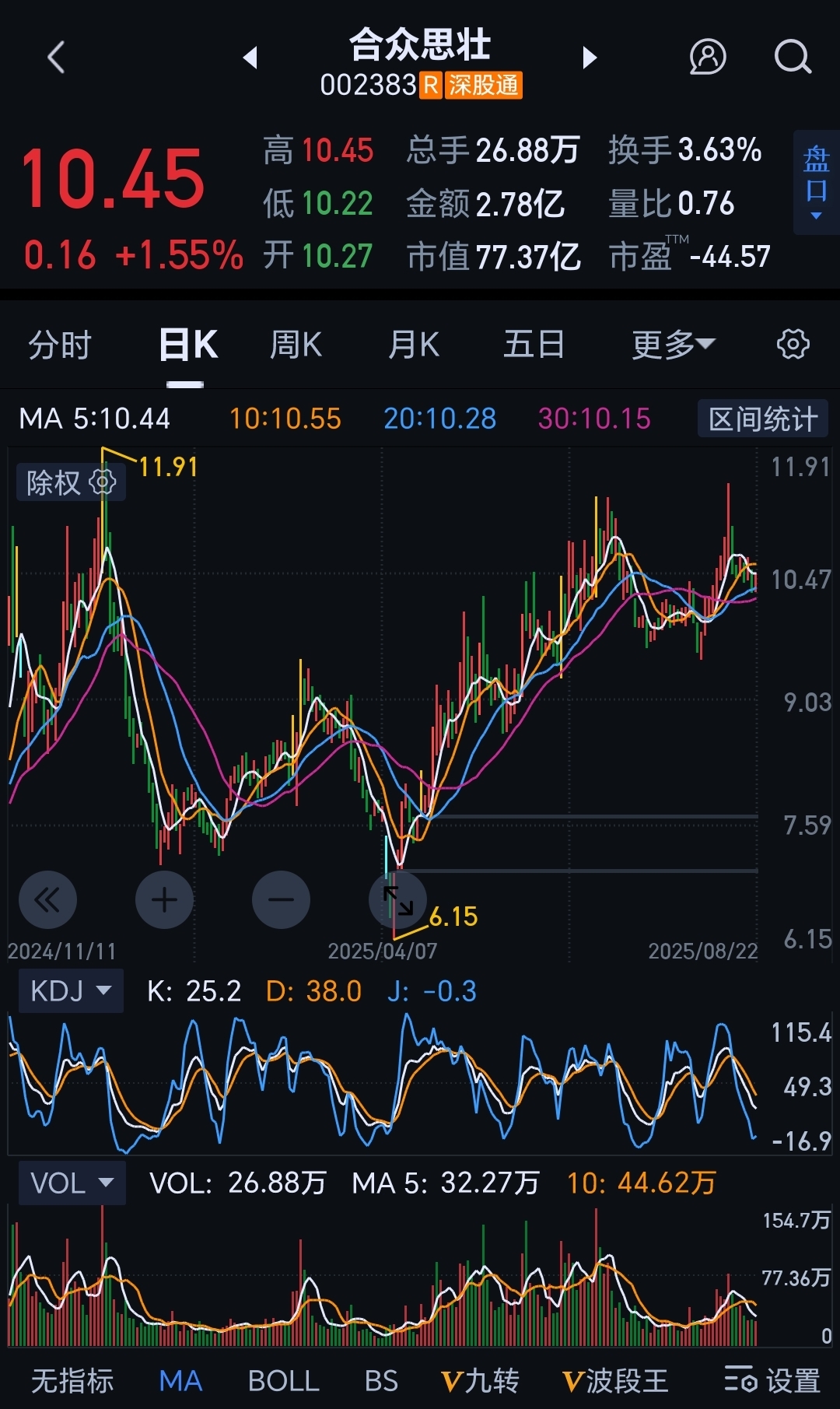Image resolution: width=840 pixels, height=1409 pixels.
Task: Expand chart to fullscreen arrows icon
Action: coord(397,900)
